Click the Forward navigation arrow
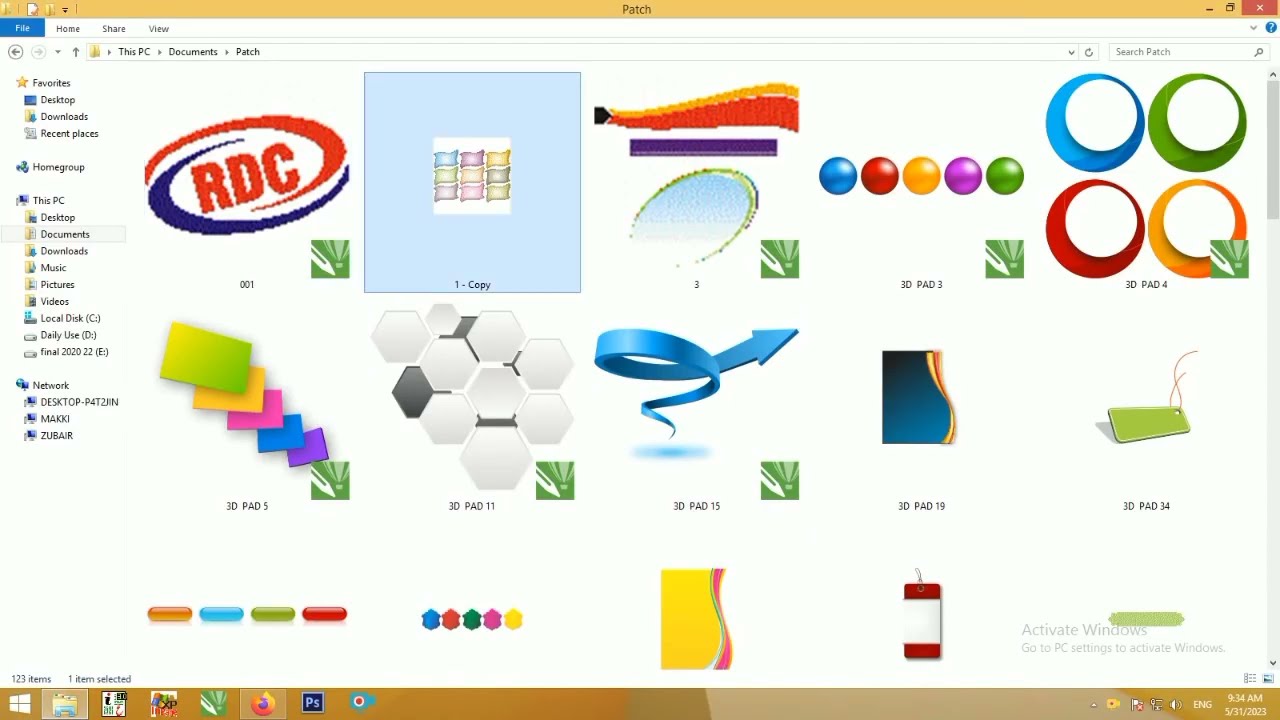This screenshot has height=720, width=1280. (38, 52)
